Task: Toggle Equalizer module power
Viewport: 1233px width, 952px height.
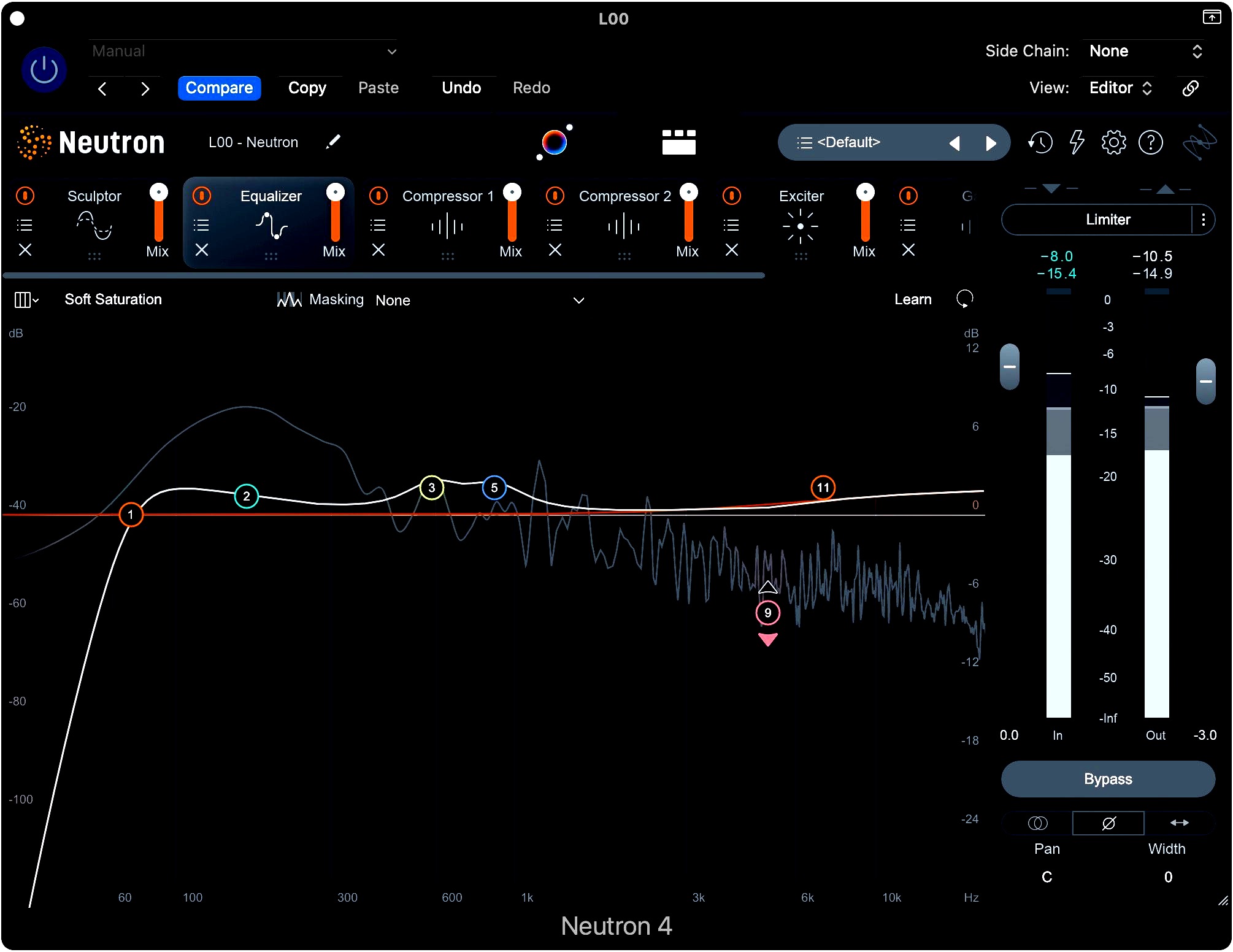Action: click(x=202, y=196)
